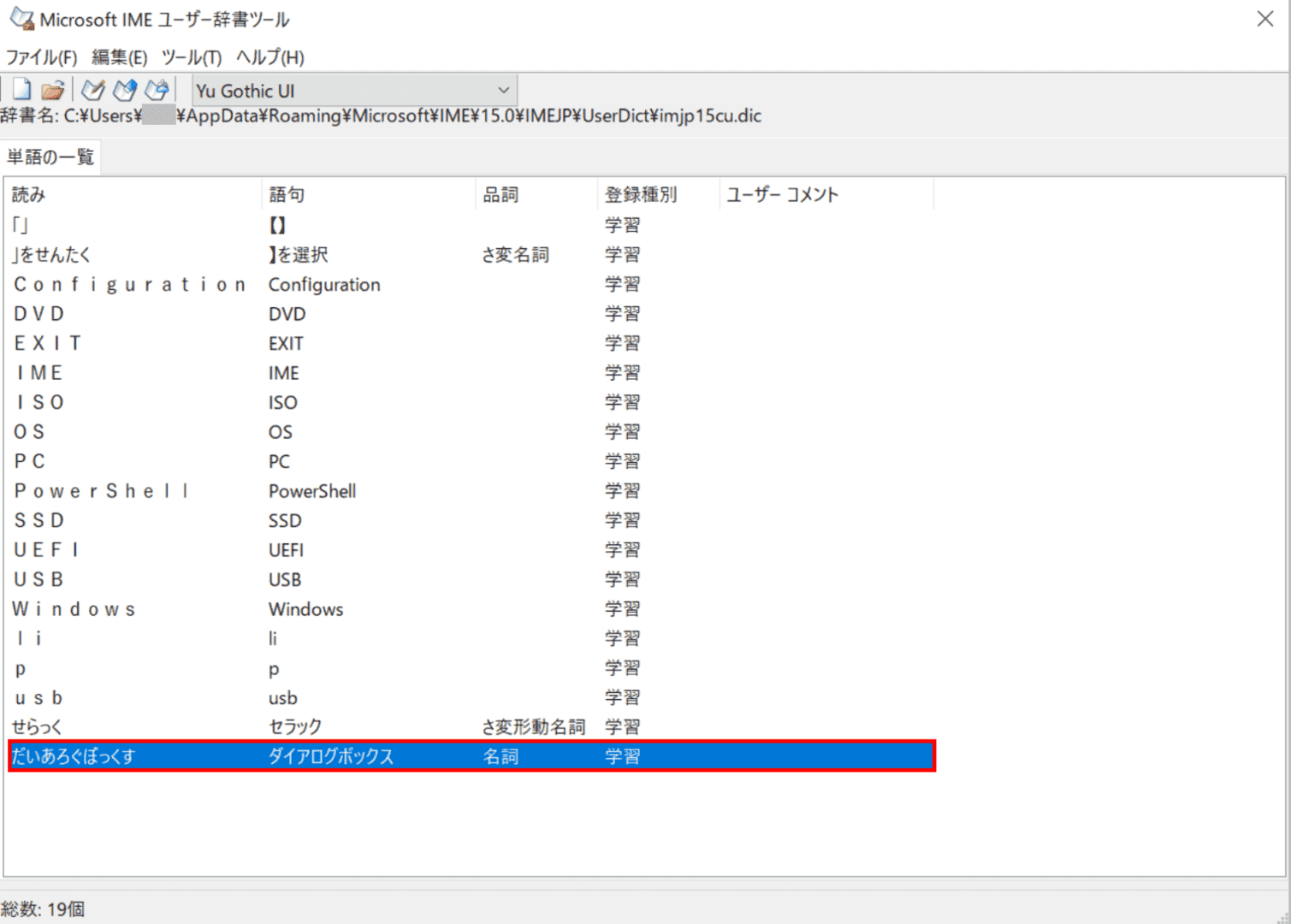Select the PC word entry
Viewport: 1291px width, 924px height.
click(x=471, y=461)
